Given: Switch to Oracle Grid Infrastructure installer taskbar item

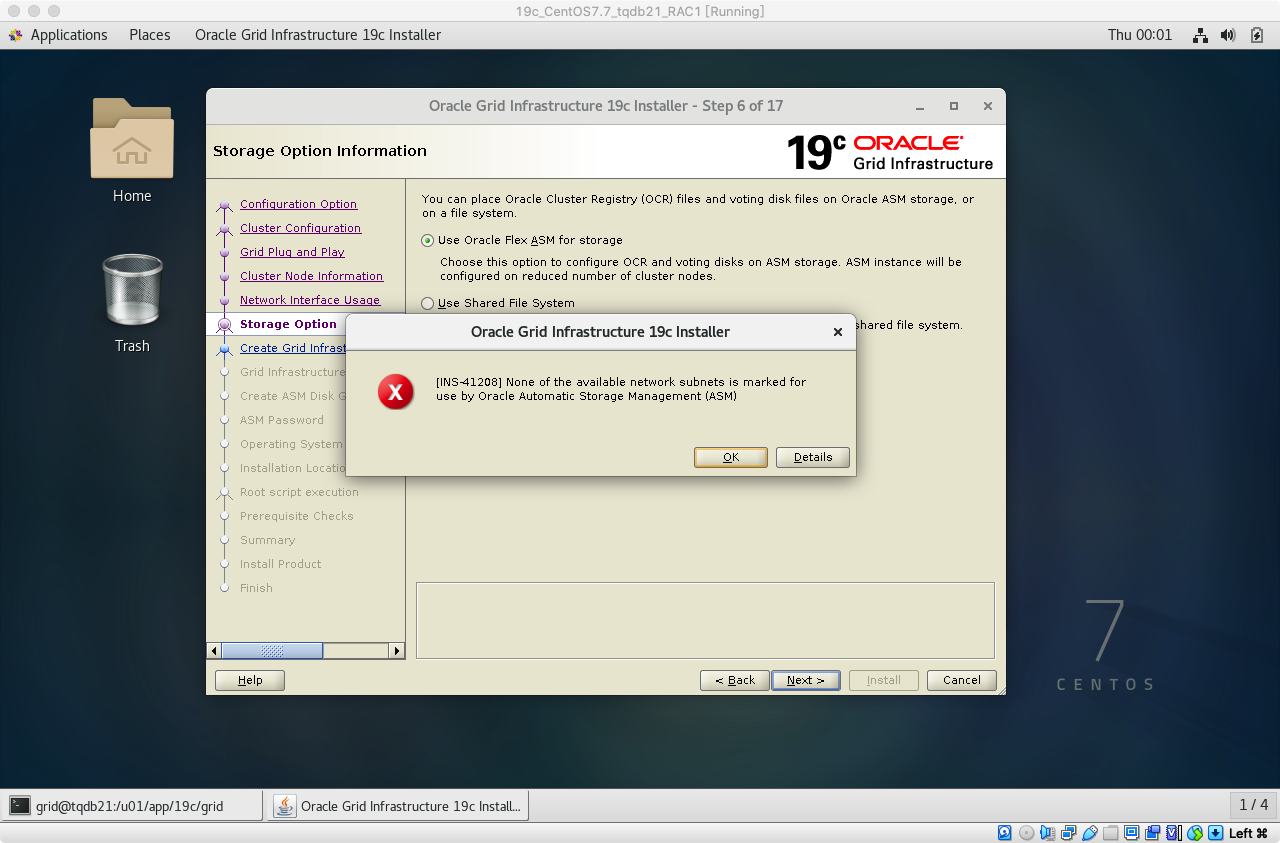Looking at the screenshot, I should pos(398,805).
